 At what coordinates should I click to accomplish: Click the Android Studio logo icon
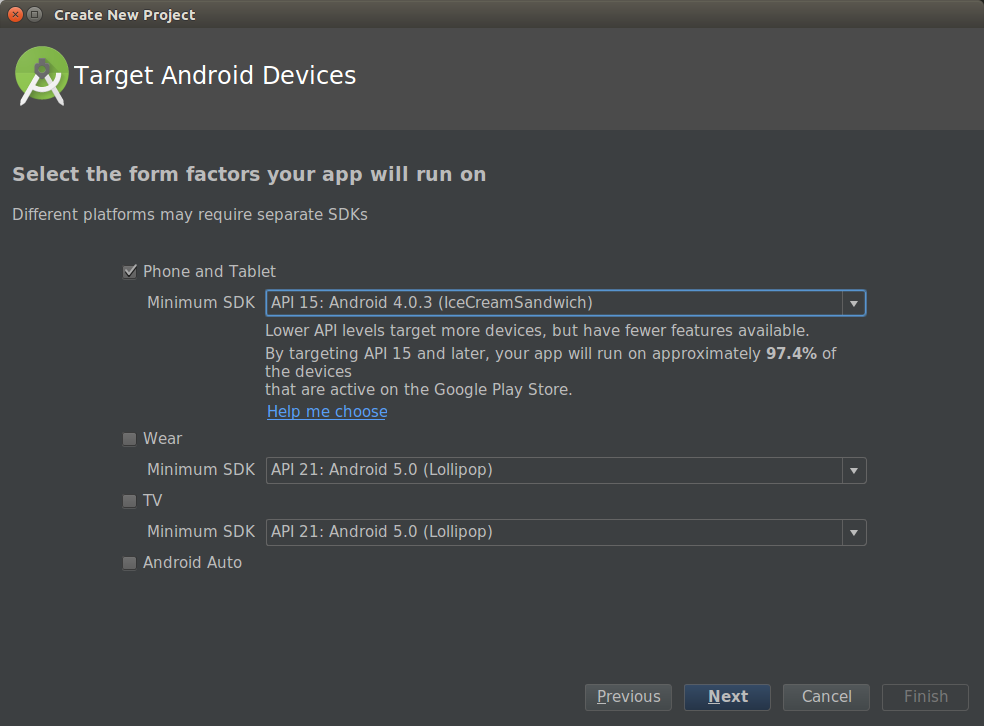pyautogui.click(x=41, y=76)
